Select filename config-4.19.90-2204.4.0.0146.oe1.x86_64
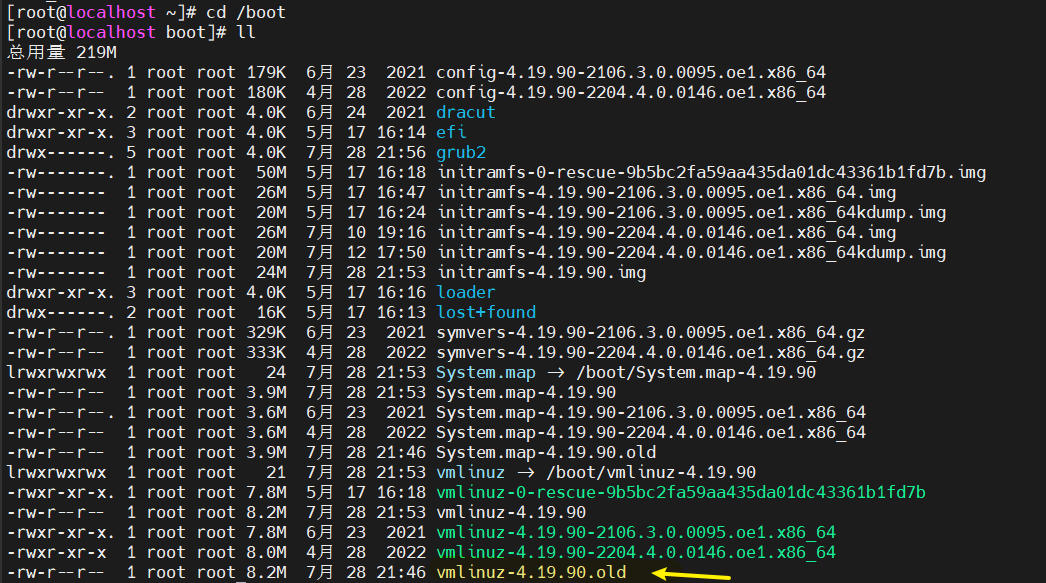Viewport: 1046px width, 583px height. tap(631, 93)
